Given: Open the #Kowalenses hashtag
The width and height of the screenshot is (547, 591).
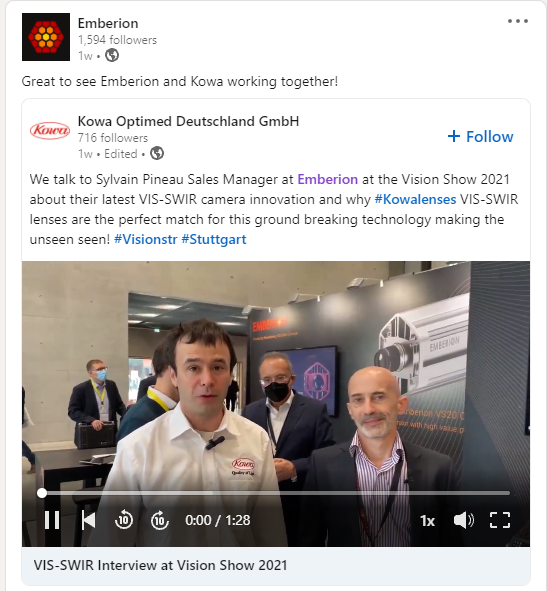Looking at the screenshot, I should 415,199.
